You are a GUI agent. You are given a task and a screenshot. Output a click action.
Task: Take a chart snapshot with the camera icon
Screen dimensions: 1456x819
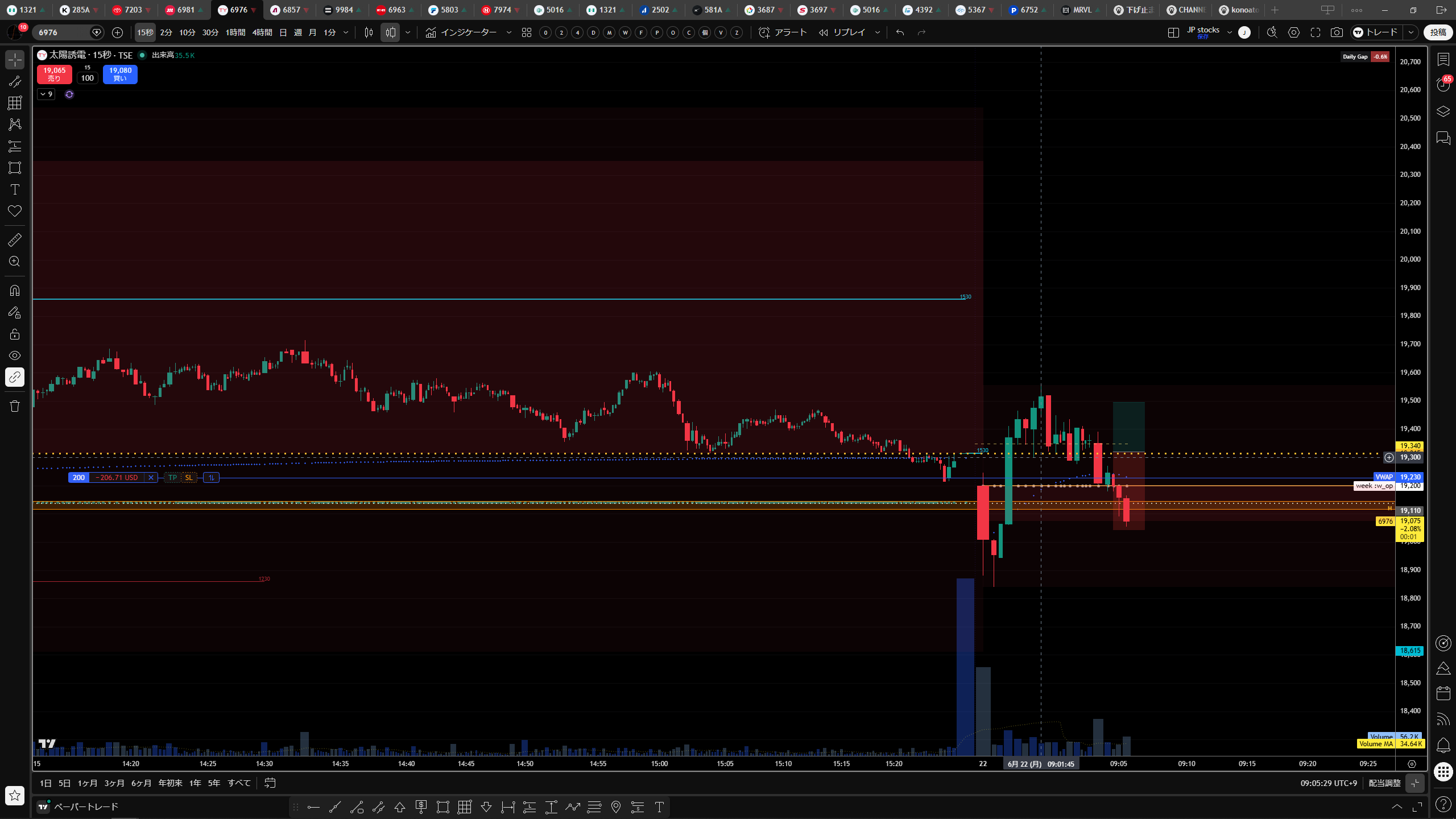click(1337, 32)
